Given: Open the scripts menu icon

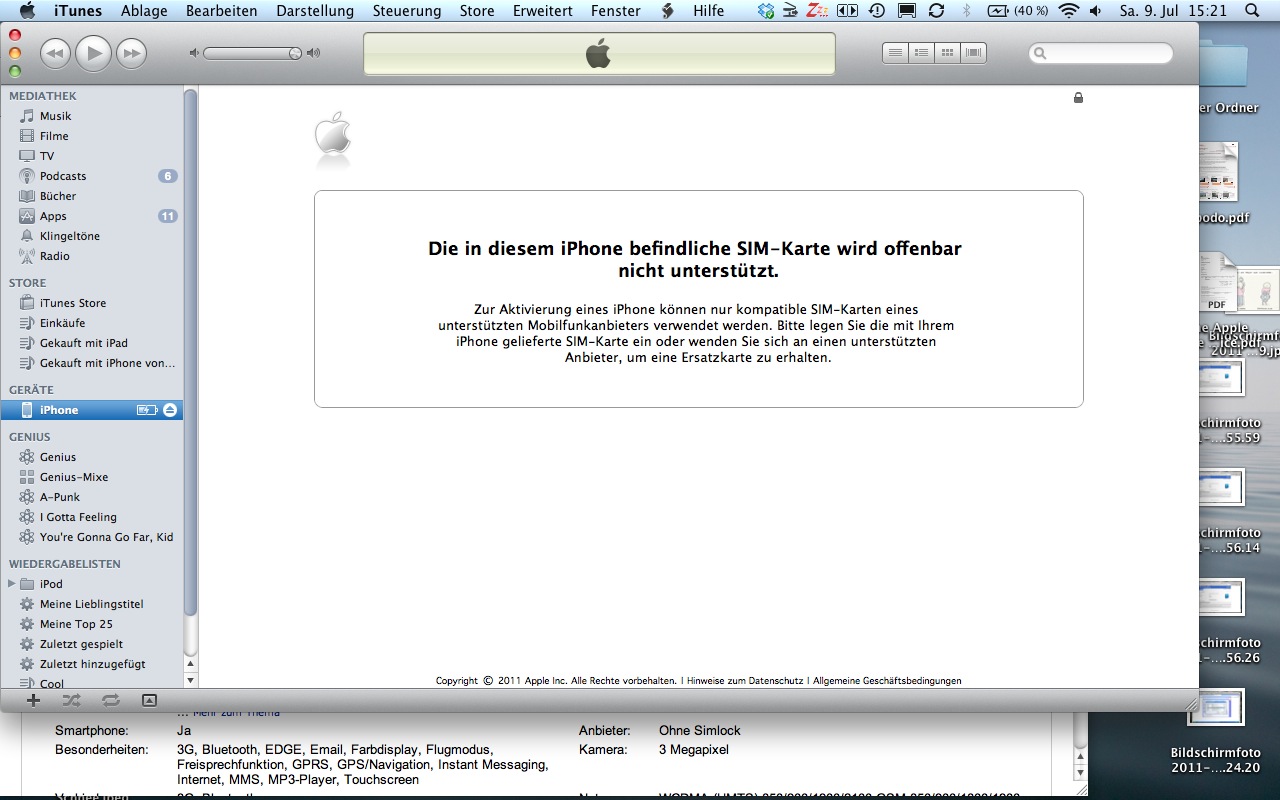Looking at the screenshot, I should [x=667, y=11].
